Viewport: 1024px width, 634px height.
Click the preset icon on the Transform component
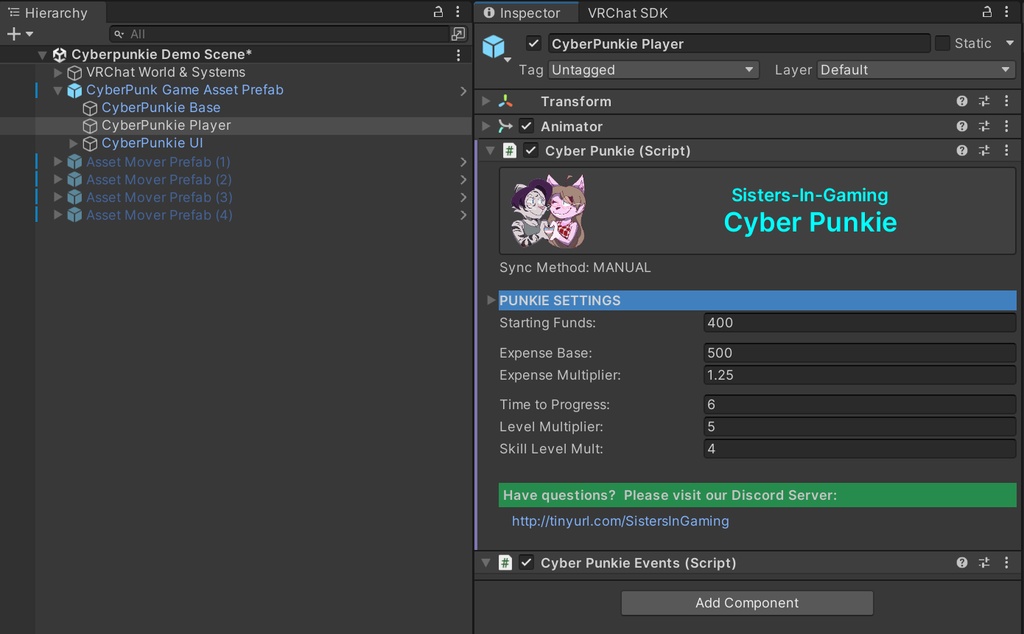coord(984,101)
